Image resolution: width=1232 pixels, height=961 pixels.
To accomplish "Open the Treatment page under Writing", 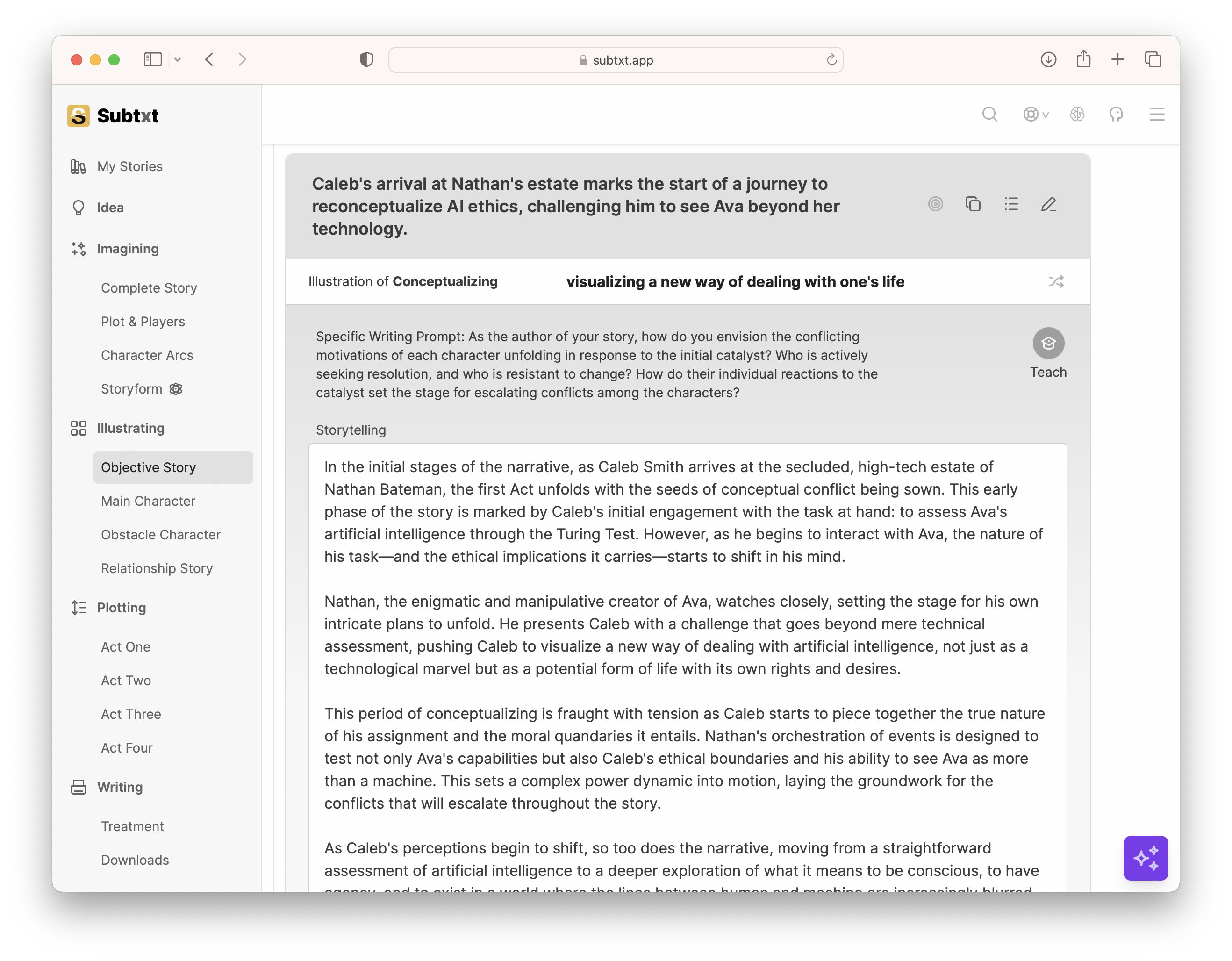I will 133,826.
